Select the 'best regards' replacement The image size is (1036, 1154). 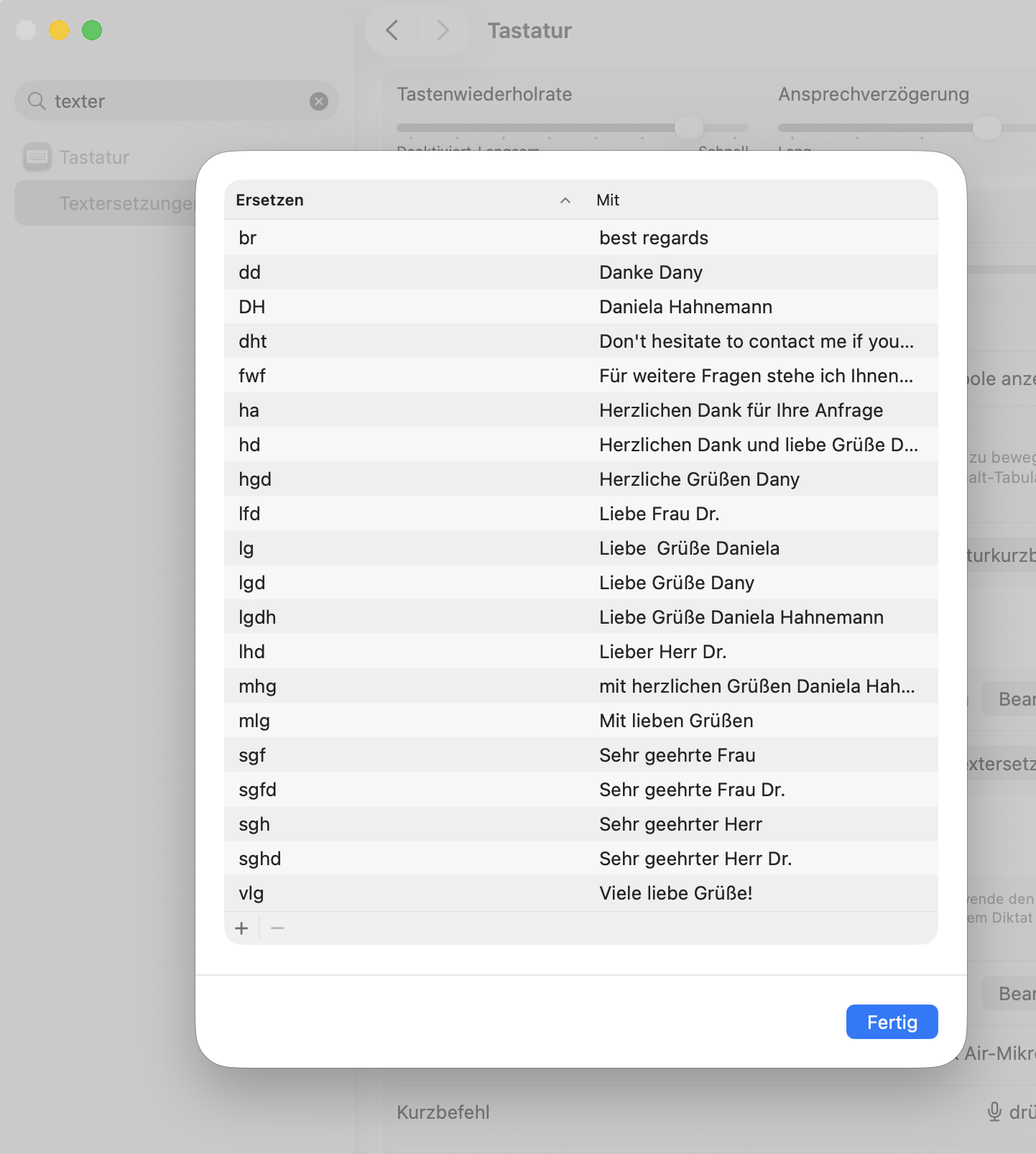pyautogui.click(x=654, y=238)
